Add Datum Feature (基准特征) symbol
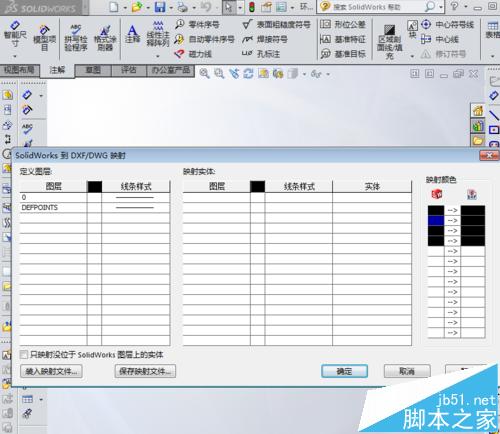 (x=343, y=39)
